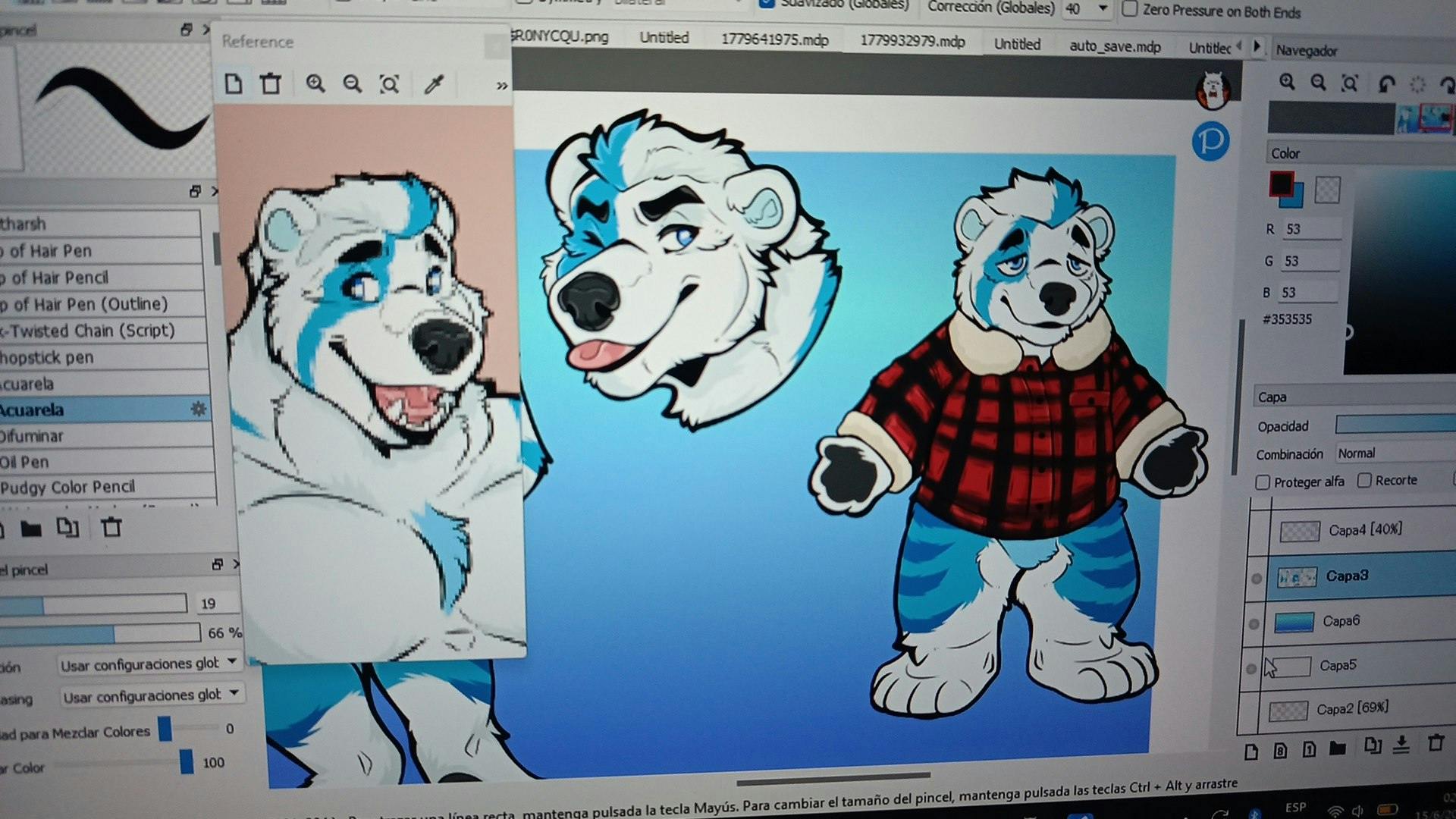1456x819 pixels.
Task: Fit canvas to view in Navegador
Action: click(x=1350, y=83)
